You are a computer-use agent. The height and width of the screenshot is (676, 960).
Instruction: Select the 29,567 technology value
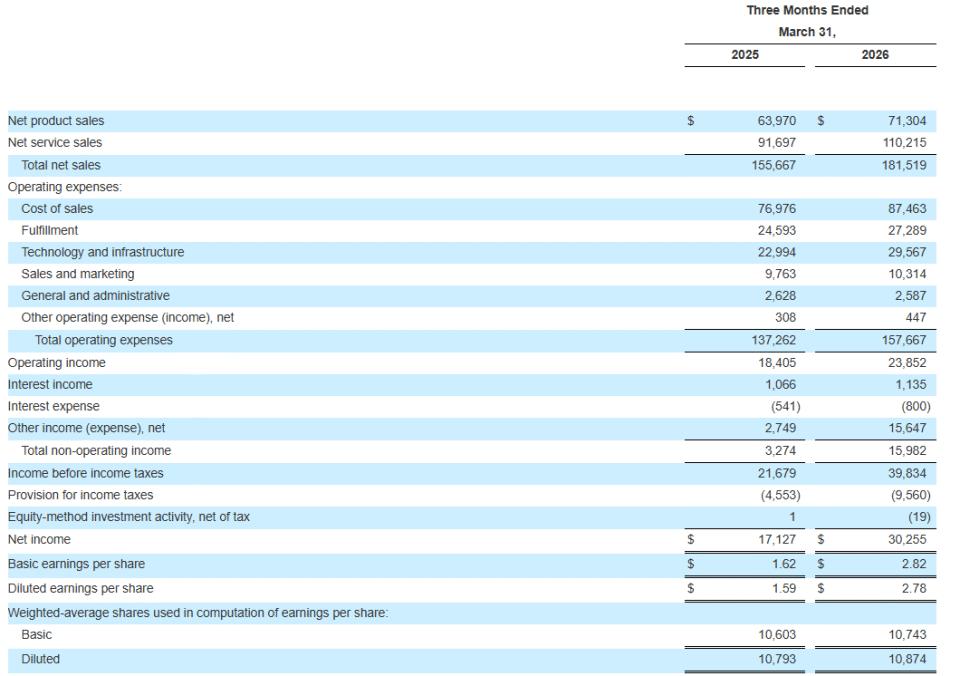[x=907, y=252]
